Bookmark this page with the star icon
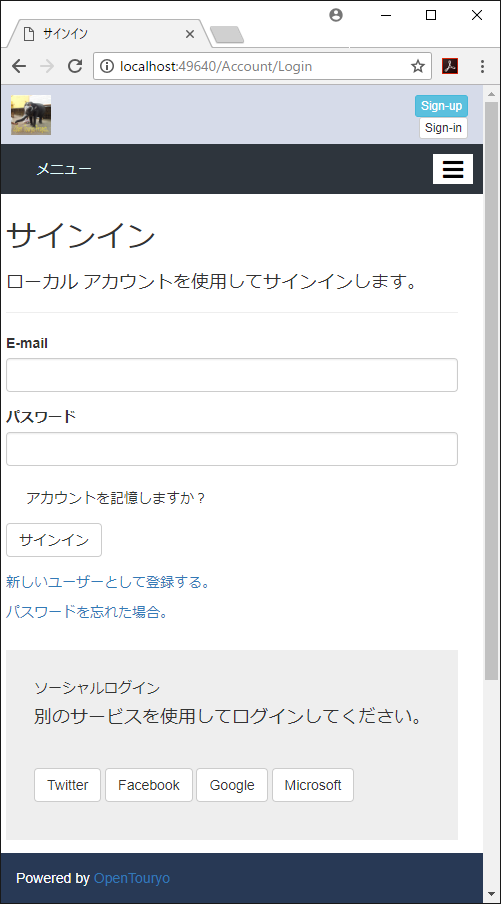Viewport: 501px width, 904px height. [417, 66]
